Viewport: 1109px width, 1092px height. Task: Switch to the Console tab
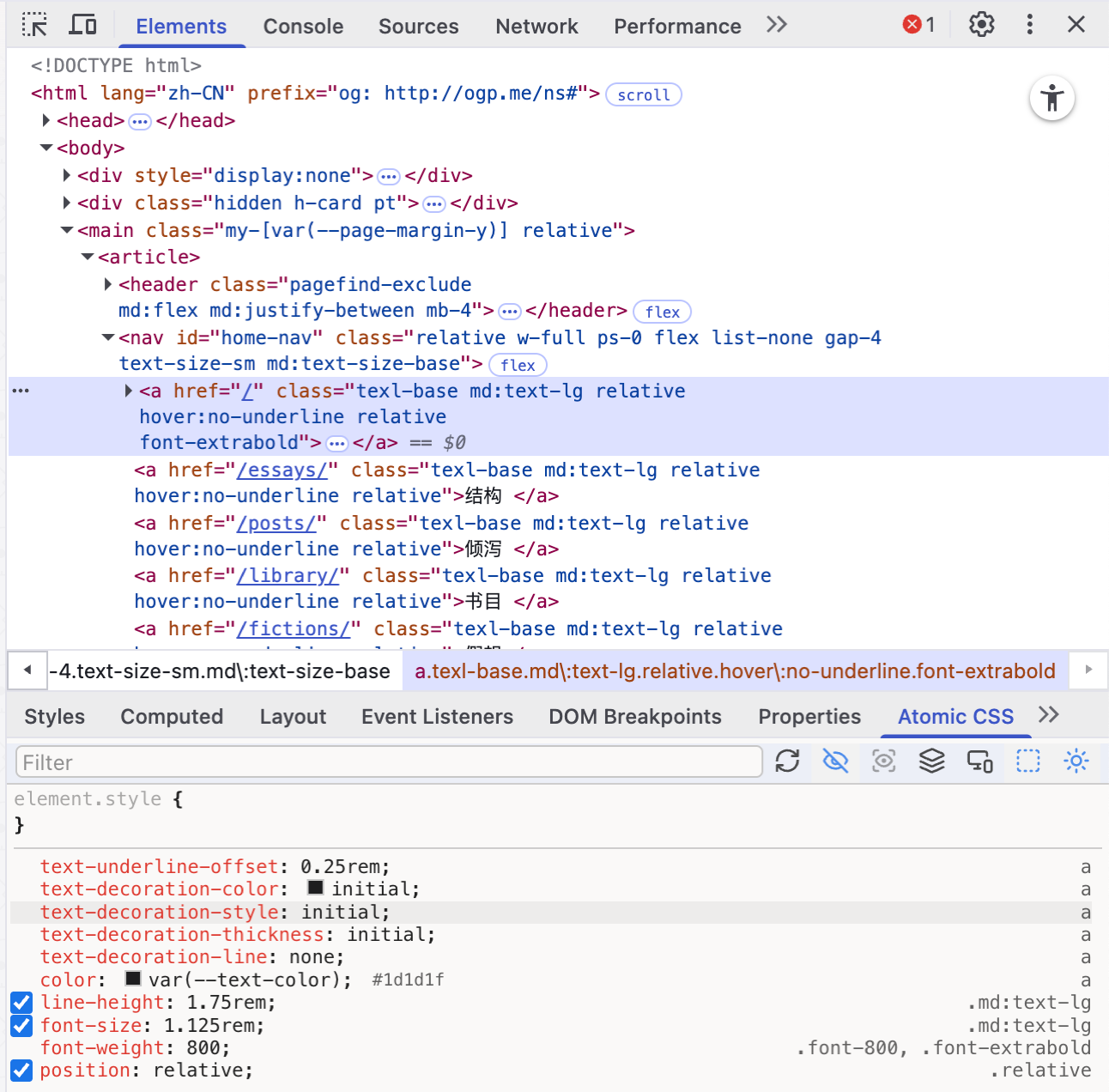[x=303, y=27]
